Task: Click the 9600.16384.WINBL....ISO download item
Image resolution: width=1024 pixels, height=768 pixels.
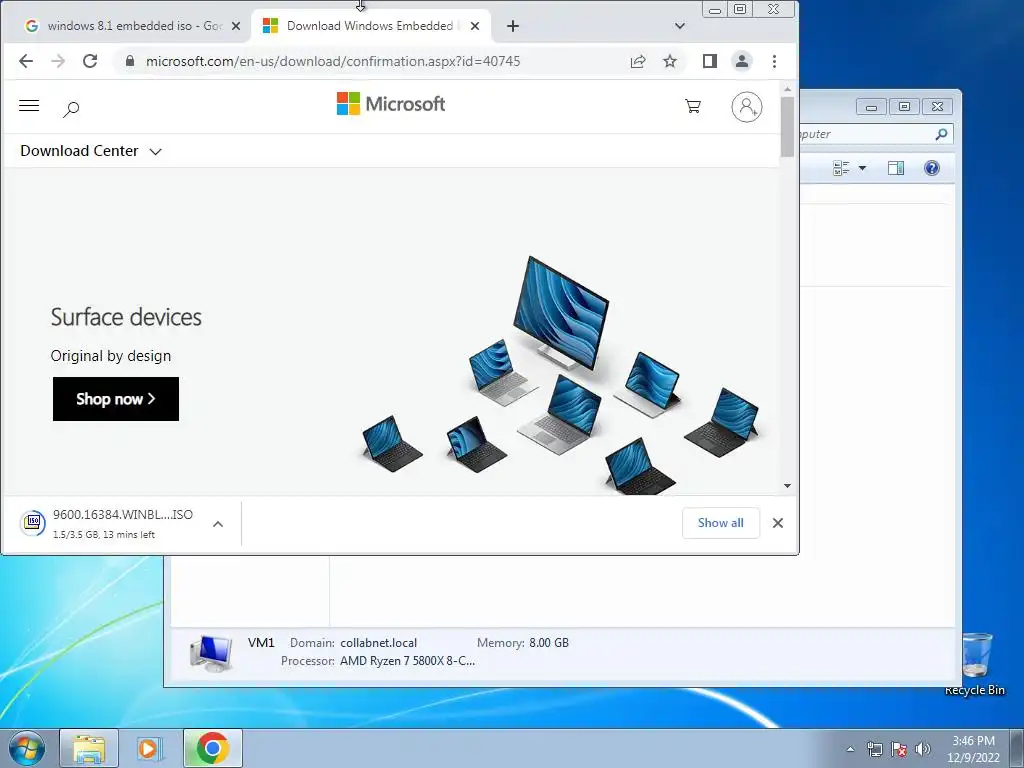Action: coord(123,523)
